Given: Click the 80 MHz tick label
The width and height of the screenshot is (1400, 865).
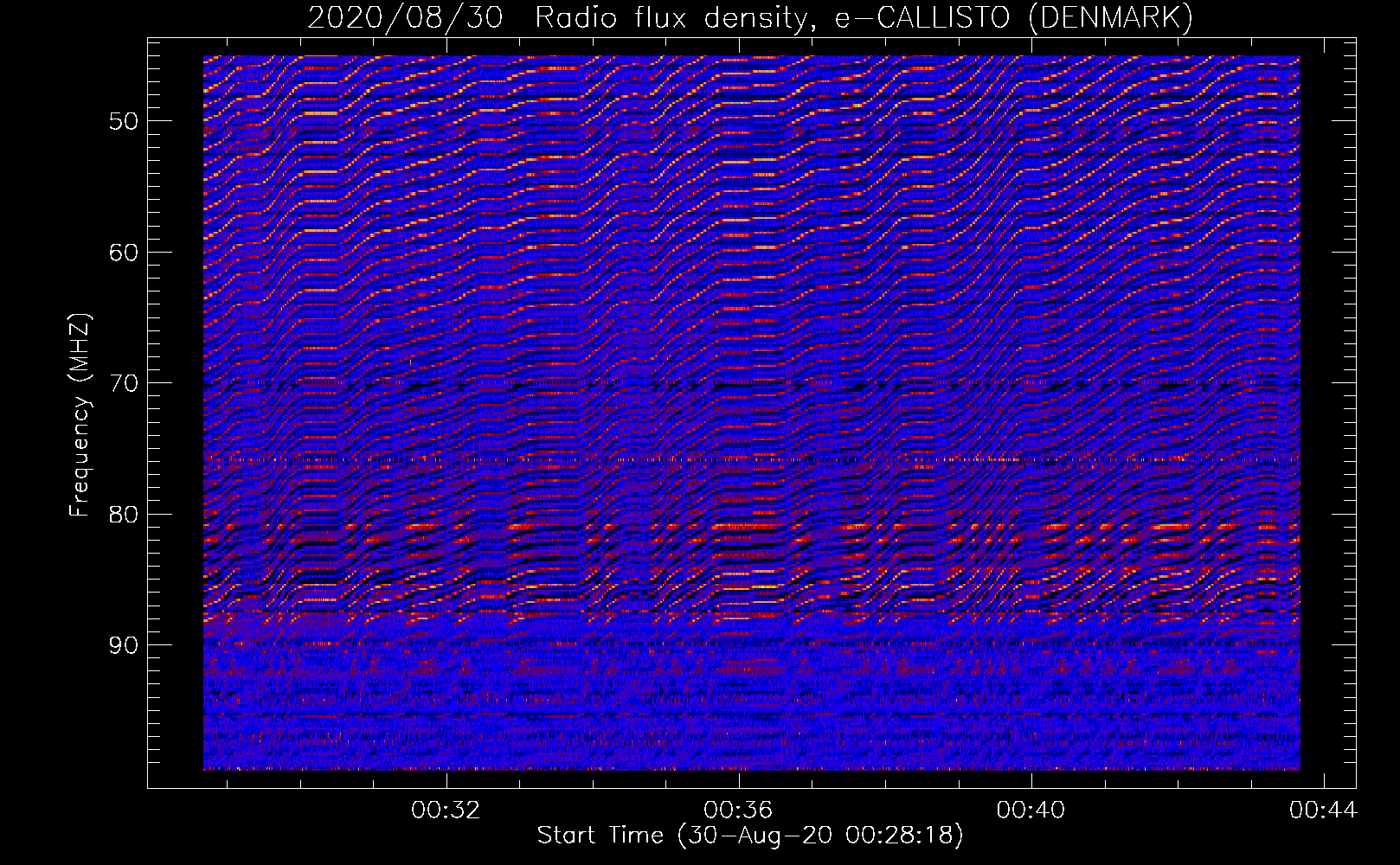Looking at the screenshot, I should tap(124, 515).
